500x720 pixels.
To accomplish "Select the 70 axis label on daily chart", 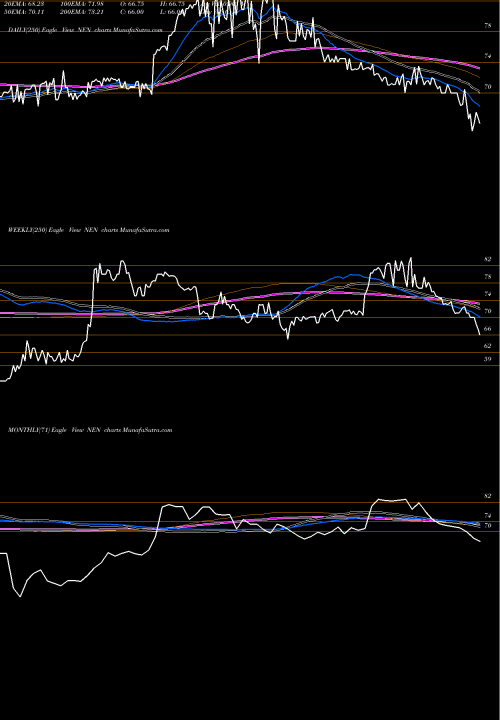I will (488, 86).
